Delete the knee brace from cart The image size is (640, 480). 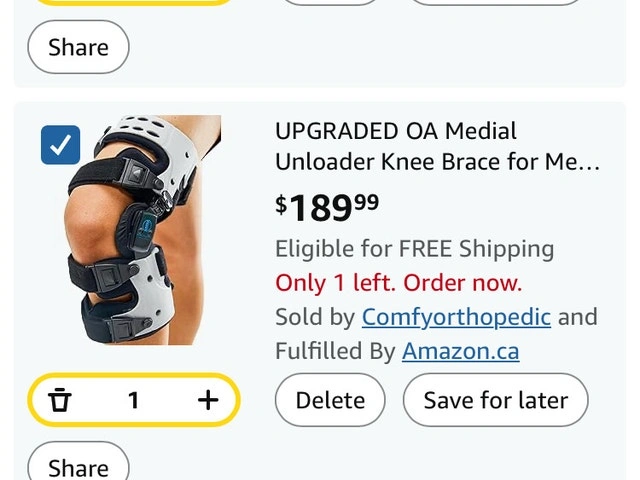[x=330, y=400]
